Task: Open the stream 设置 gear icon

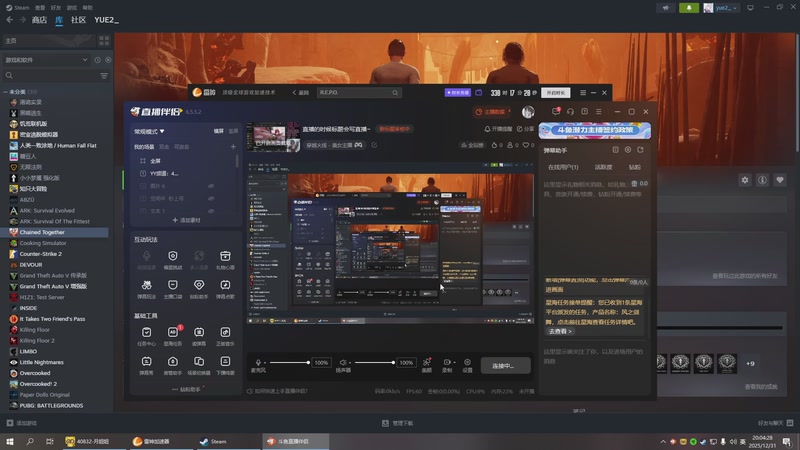Action: [467, 365]
